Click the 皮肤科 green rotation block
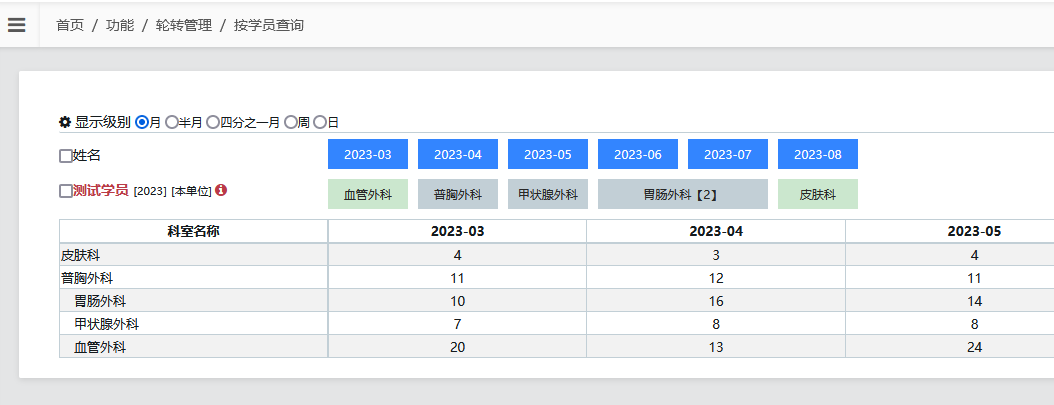Viewport: 1054px width, 405px height. [818, 194]
